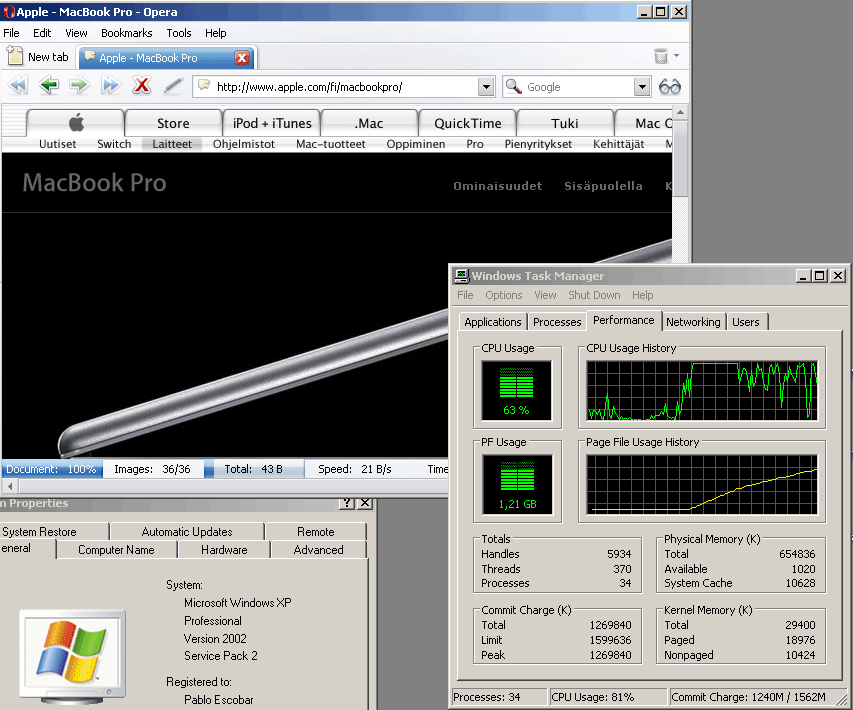This screenshot has width=853, height=710.
Task: Close the Apple - MacBook Pro tab
Action: (x=242, y=58)
